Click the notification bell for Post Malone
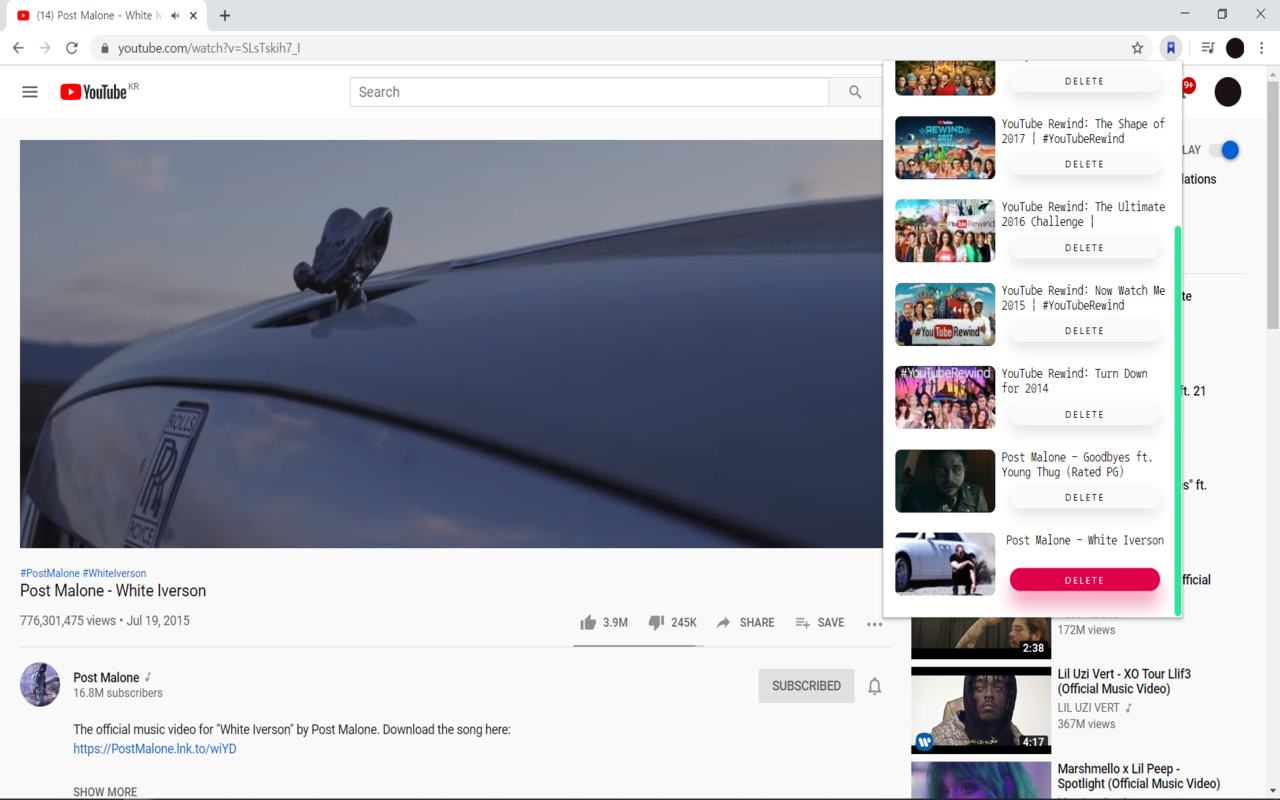The width and height of the screenshot is (1280, 800). 874,686
